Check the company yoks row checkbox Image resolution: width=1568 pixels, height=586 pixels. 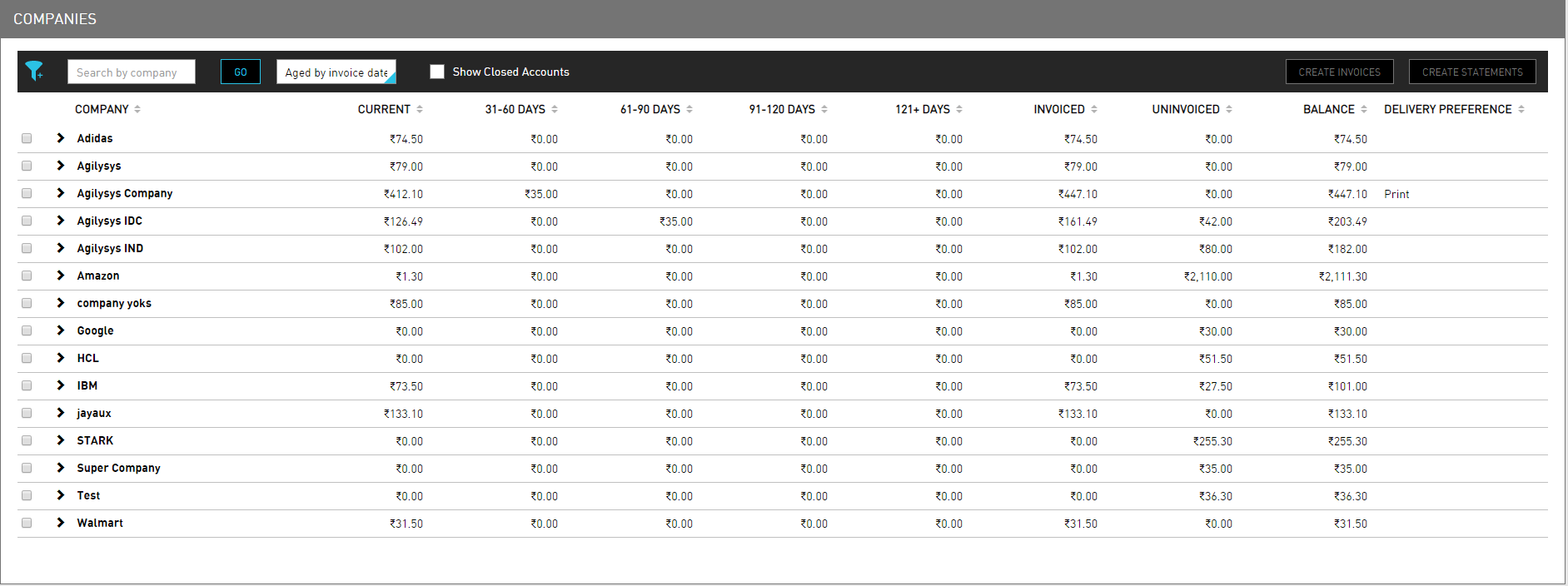click(27, 303)
